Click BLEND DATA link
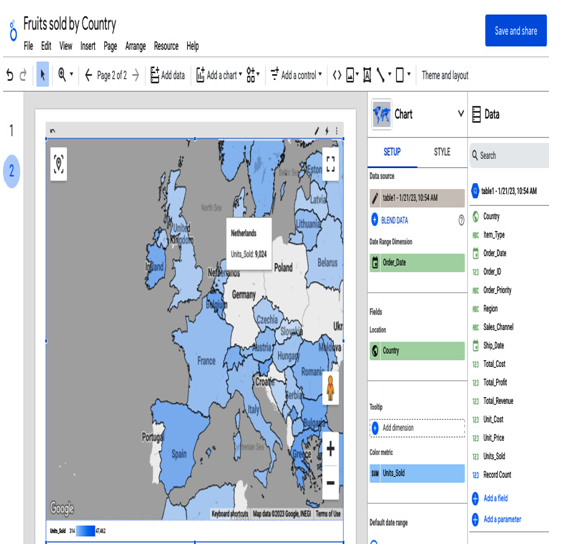The image size is (563, 548). pos(394,220)
